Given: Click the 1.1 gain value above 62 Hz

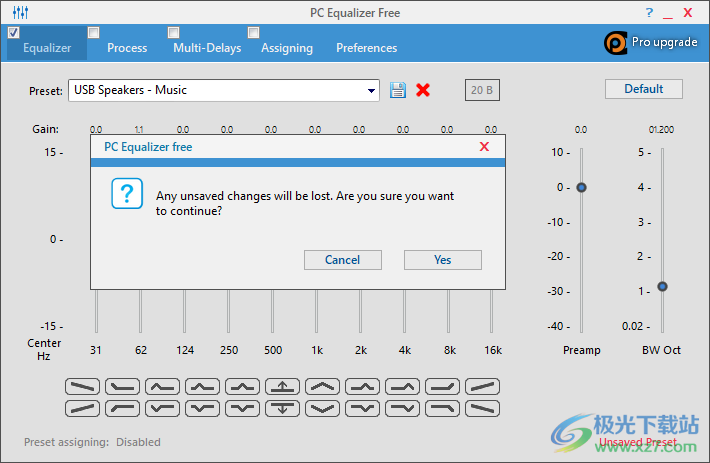Looking at the screenshot, I should (139, 129).
